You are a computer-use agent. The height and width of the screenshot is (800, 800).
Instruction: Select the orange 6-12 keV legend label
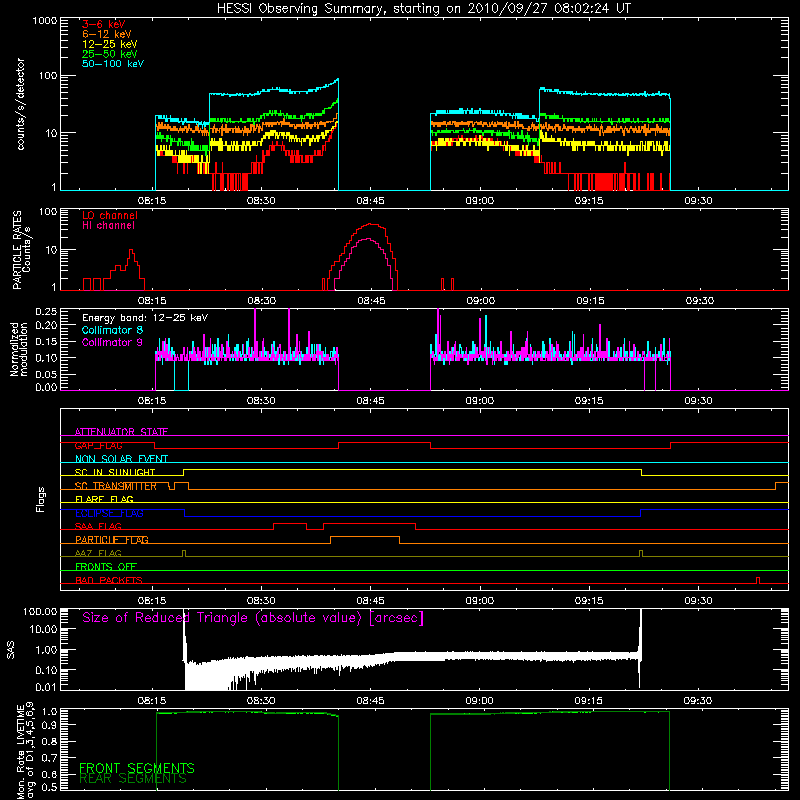(107, 34)
